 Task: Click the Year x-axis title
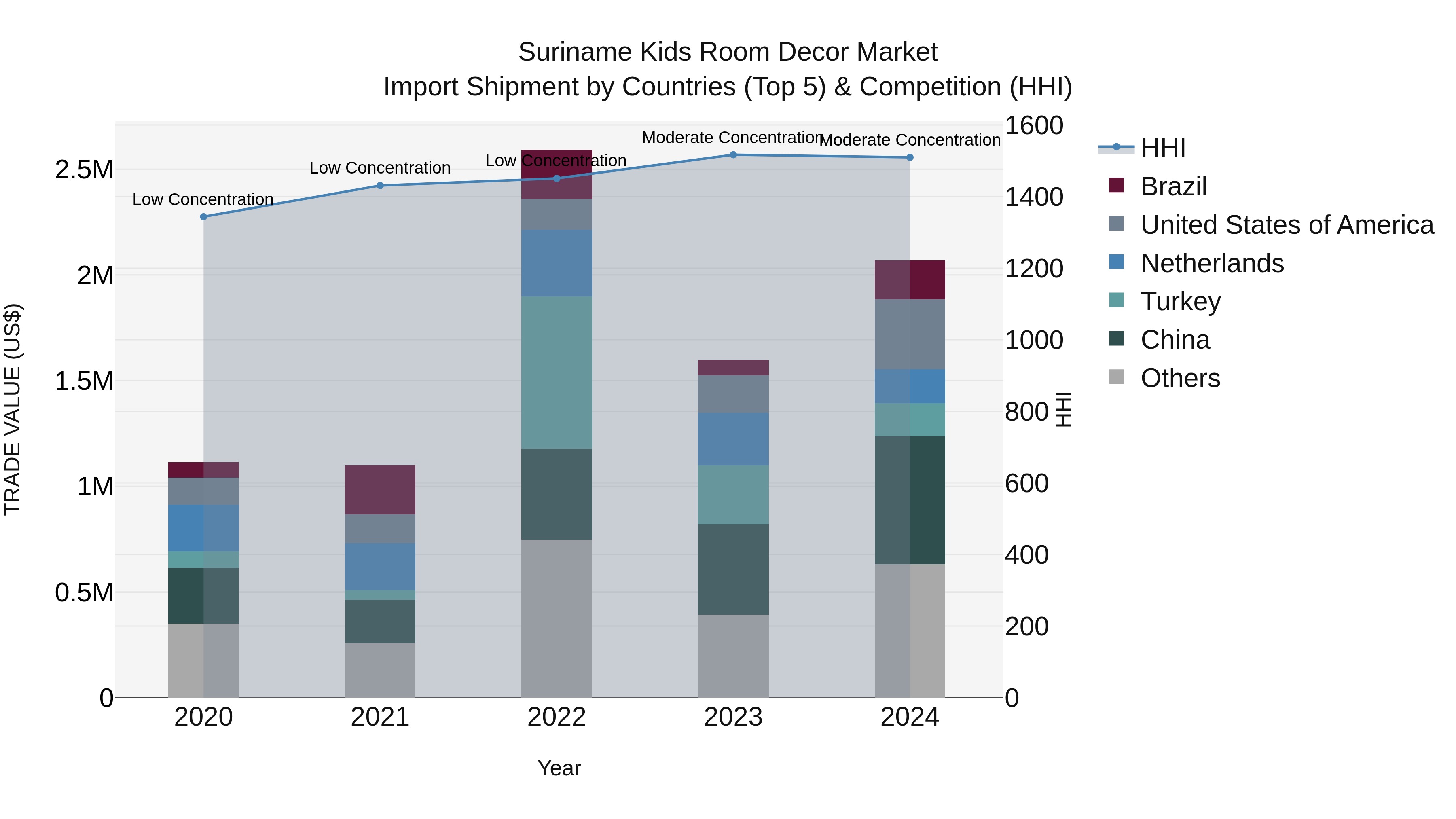559,768
